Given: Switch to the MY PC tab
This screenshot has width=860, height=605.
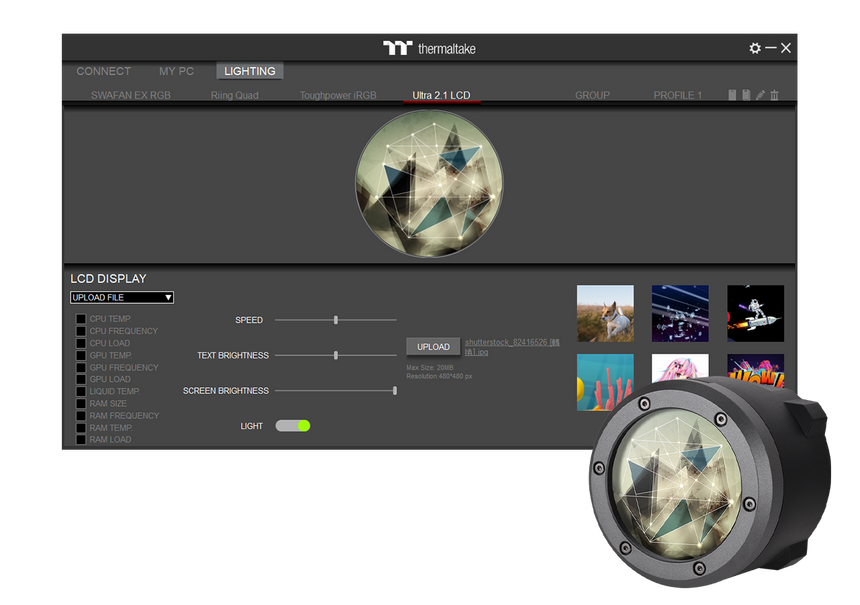Looking at the screenshot, I should [x=176, y=71].
